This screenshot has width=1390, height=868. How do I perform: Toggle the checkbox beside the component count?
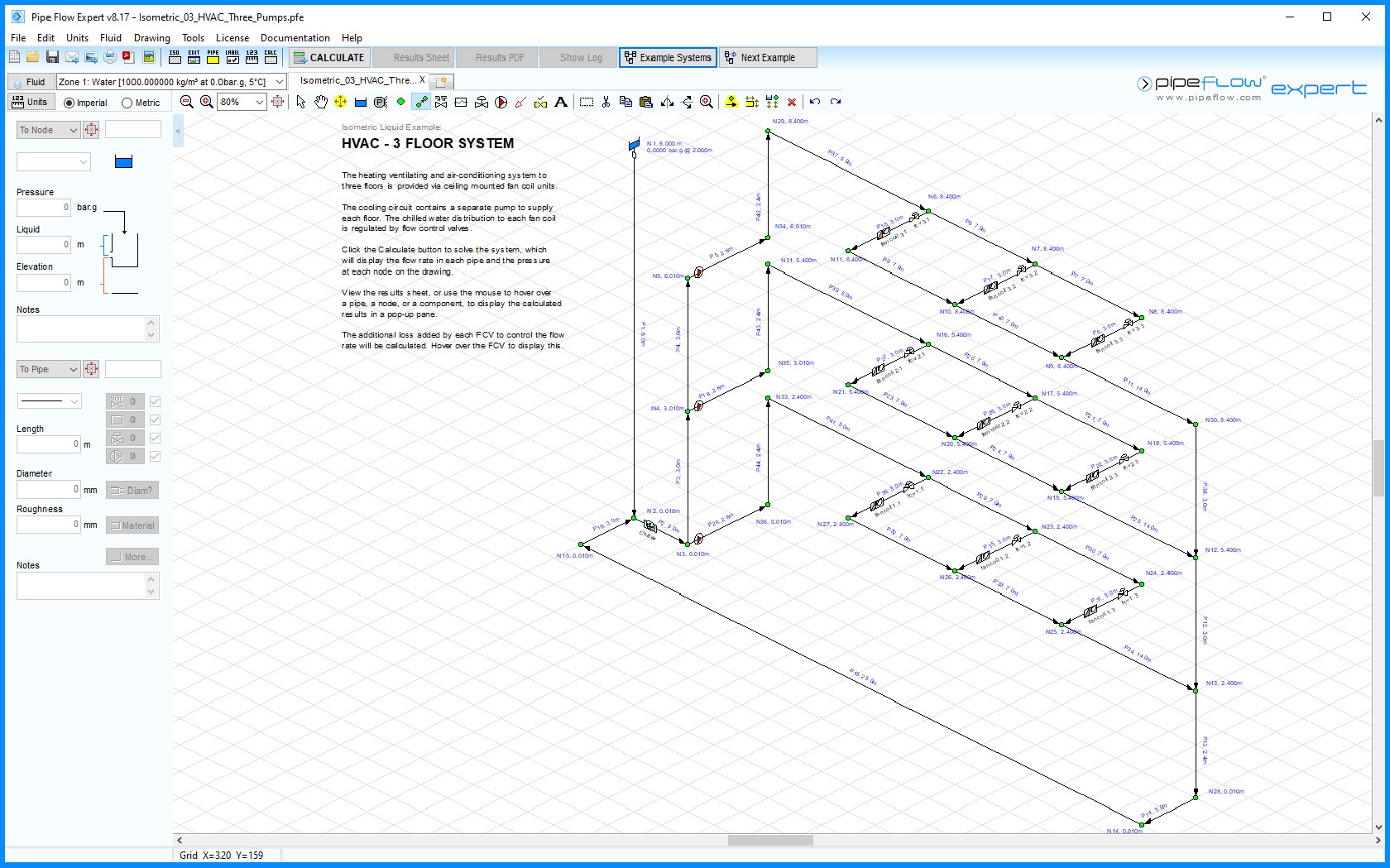pos(155,420)
